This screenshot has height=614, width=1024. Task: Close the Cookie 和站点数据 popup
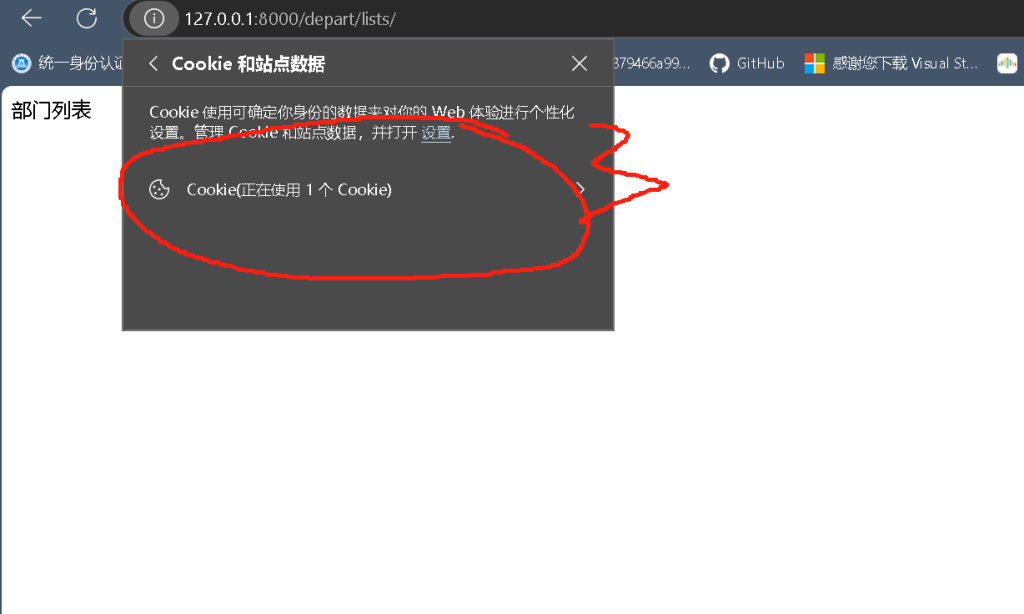pyautogui.click(x=579, y=63)
